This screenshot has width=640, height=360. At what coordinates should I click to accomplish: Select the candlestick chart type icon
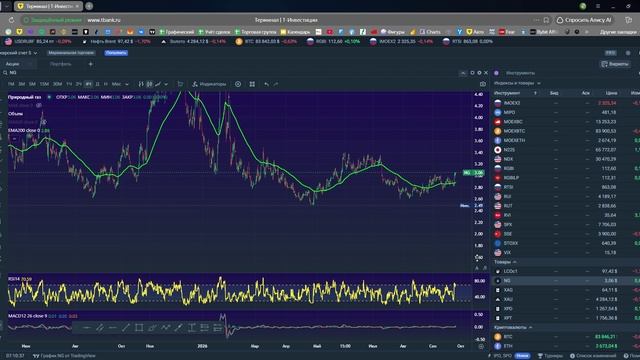pos(150,84)
